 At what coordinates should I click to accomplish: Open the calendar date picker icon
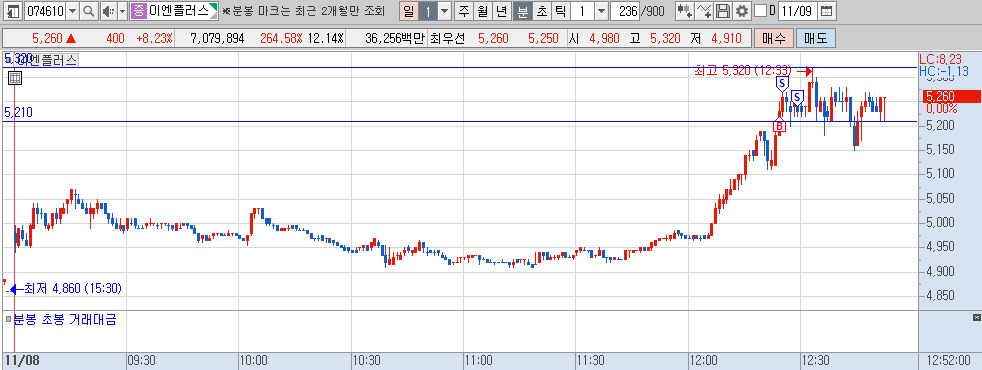pos(827,11)
